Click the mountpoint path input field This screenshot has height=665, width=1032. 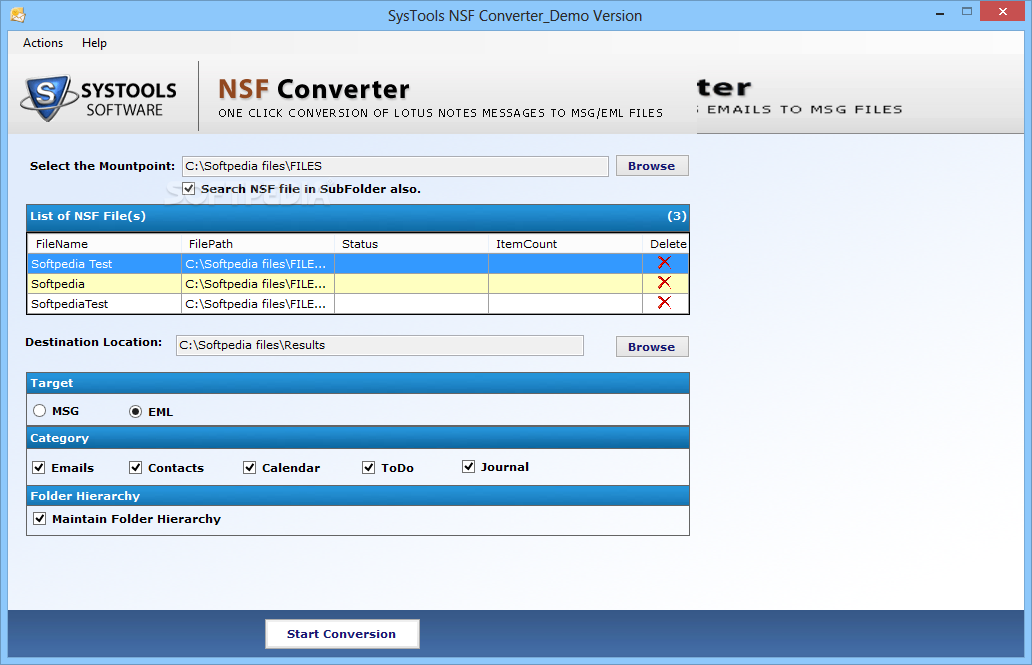(395, 166)
